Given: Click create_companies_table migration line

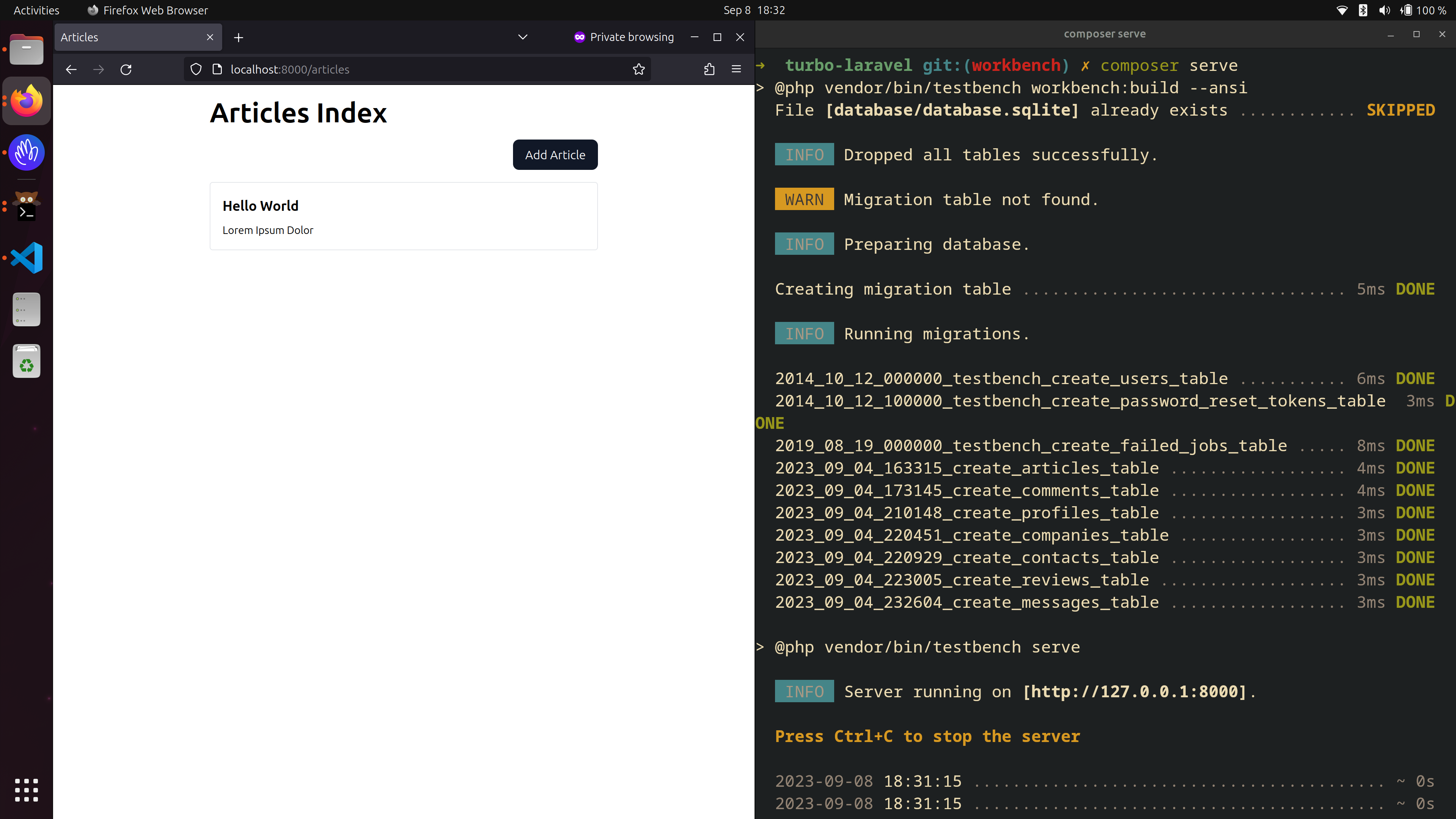Looking at the screenshot, I should click(x=1105, y=535).
